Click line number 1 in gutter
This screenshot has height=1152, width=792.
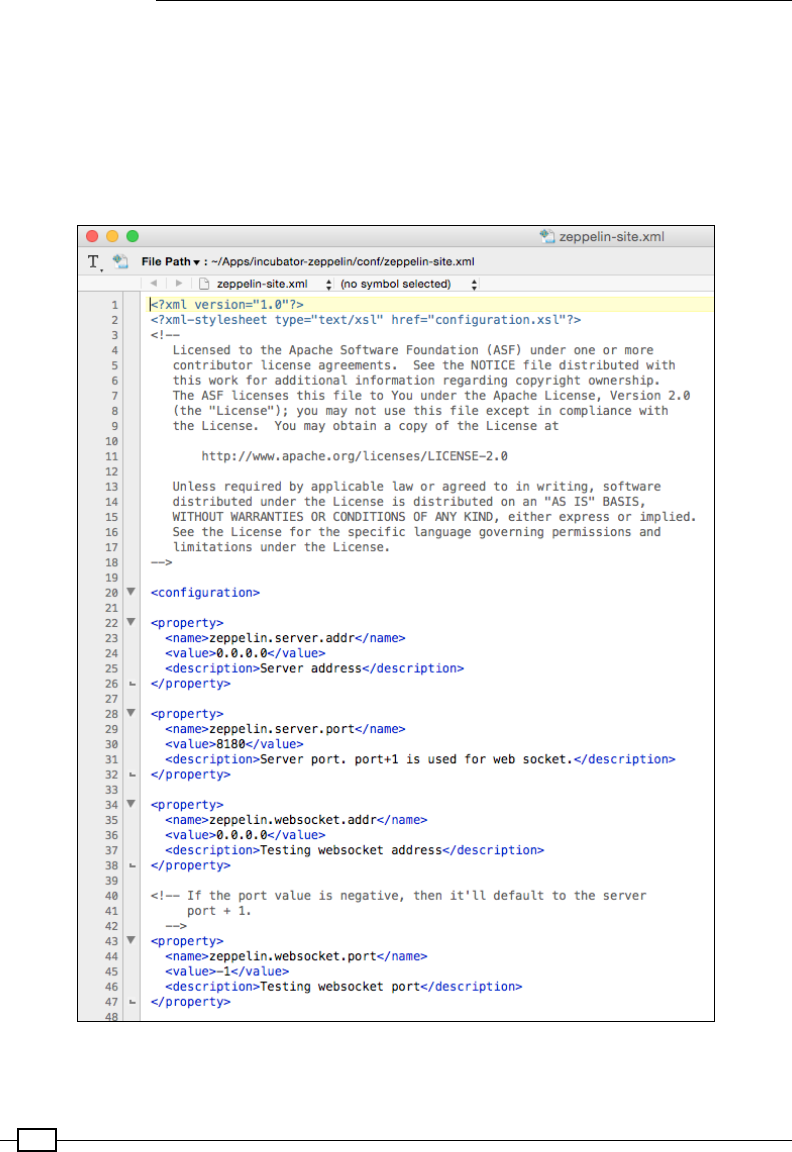(x=115, y=305)
